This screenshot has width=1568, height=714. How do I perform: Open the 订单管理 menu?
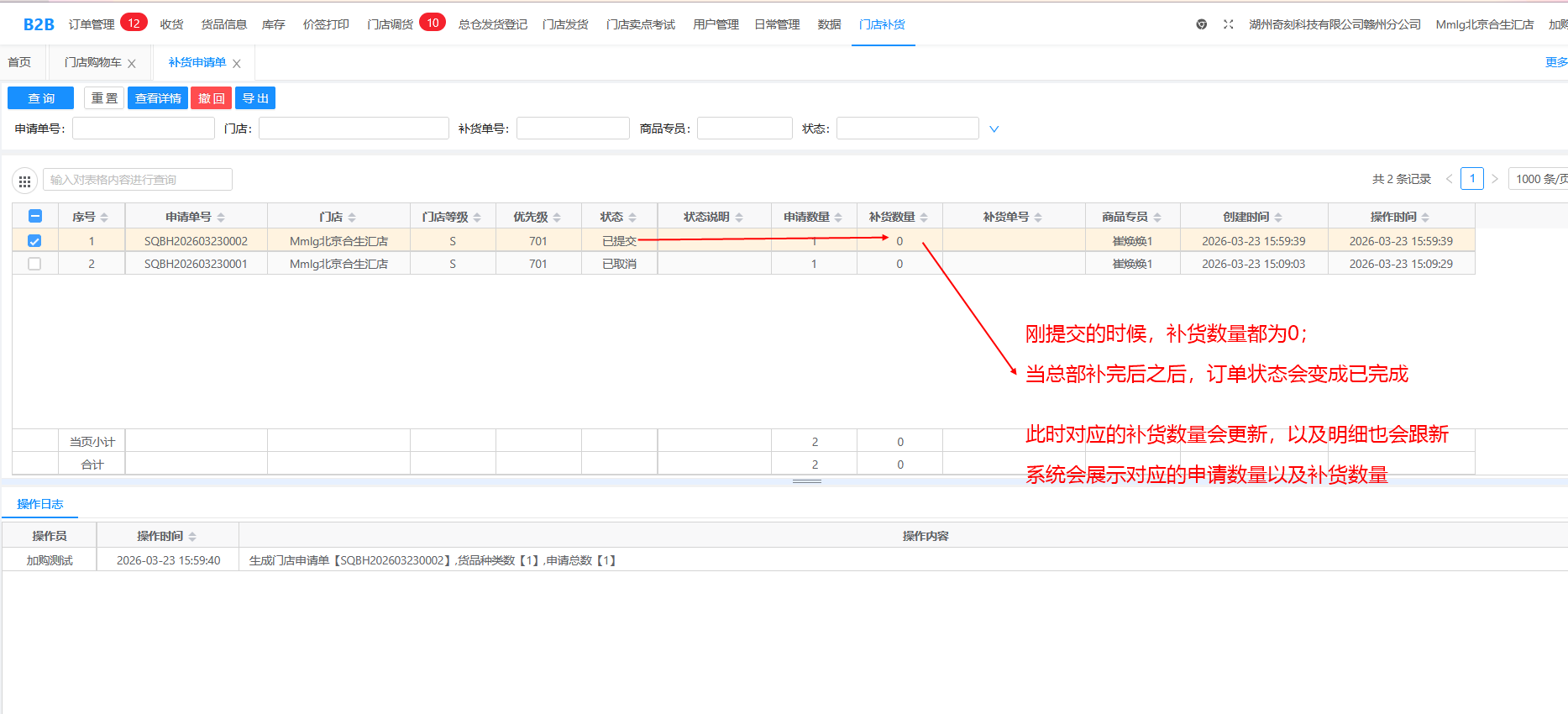pyautogui.click(x=92, y=24)
